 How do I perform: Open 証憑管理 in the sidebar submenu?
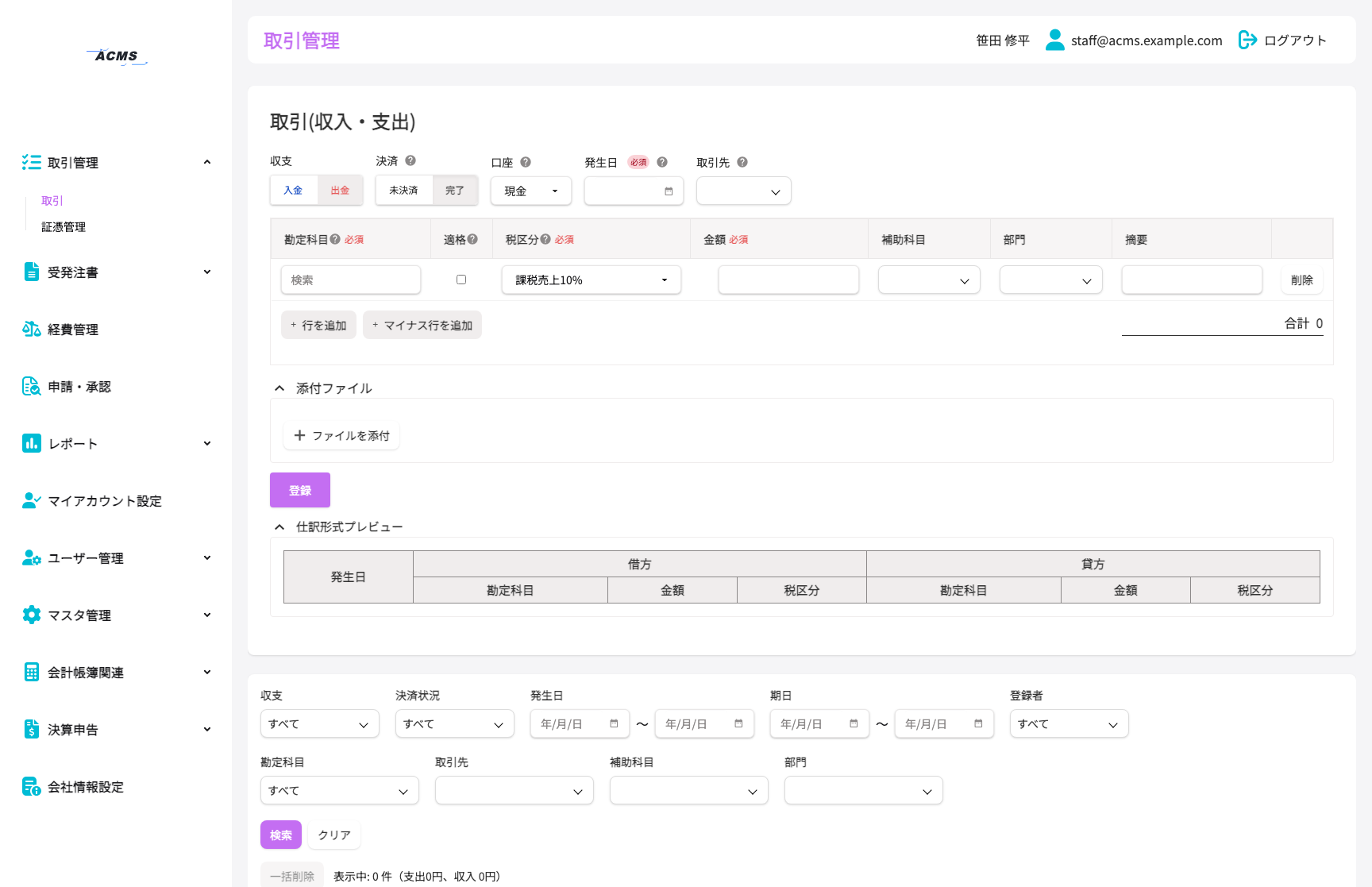point(64,227)
